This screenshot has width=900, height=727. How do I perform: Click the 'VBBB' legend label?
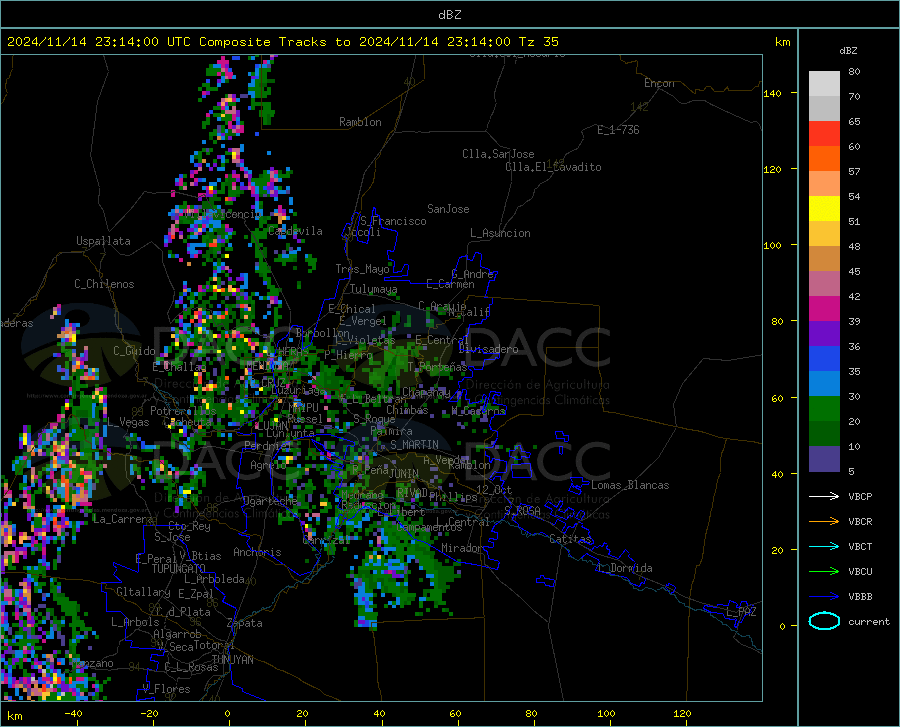860,597
